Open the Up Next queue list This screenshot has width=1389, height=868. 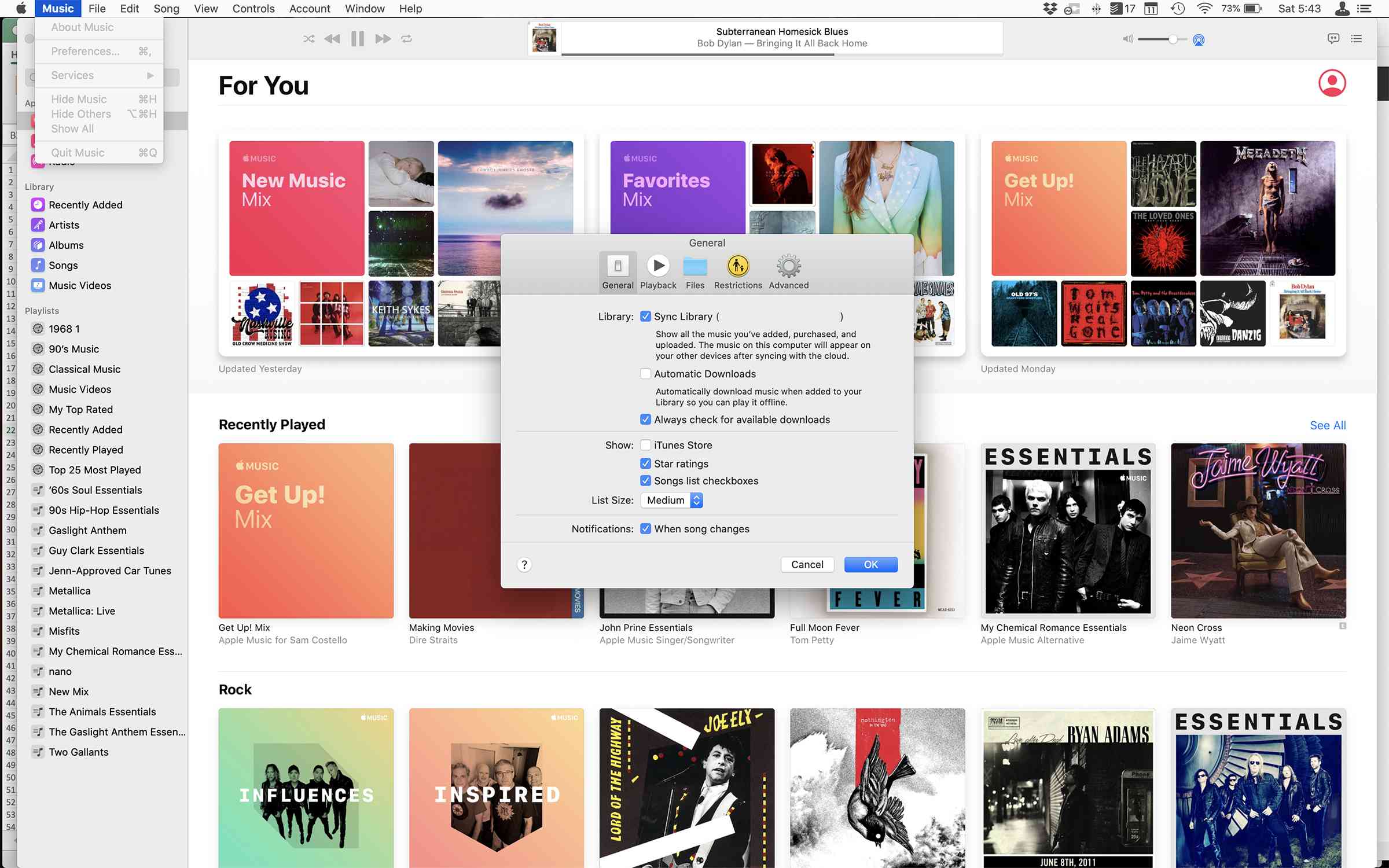click(1357, 39)
